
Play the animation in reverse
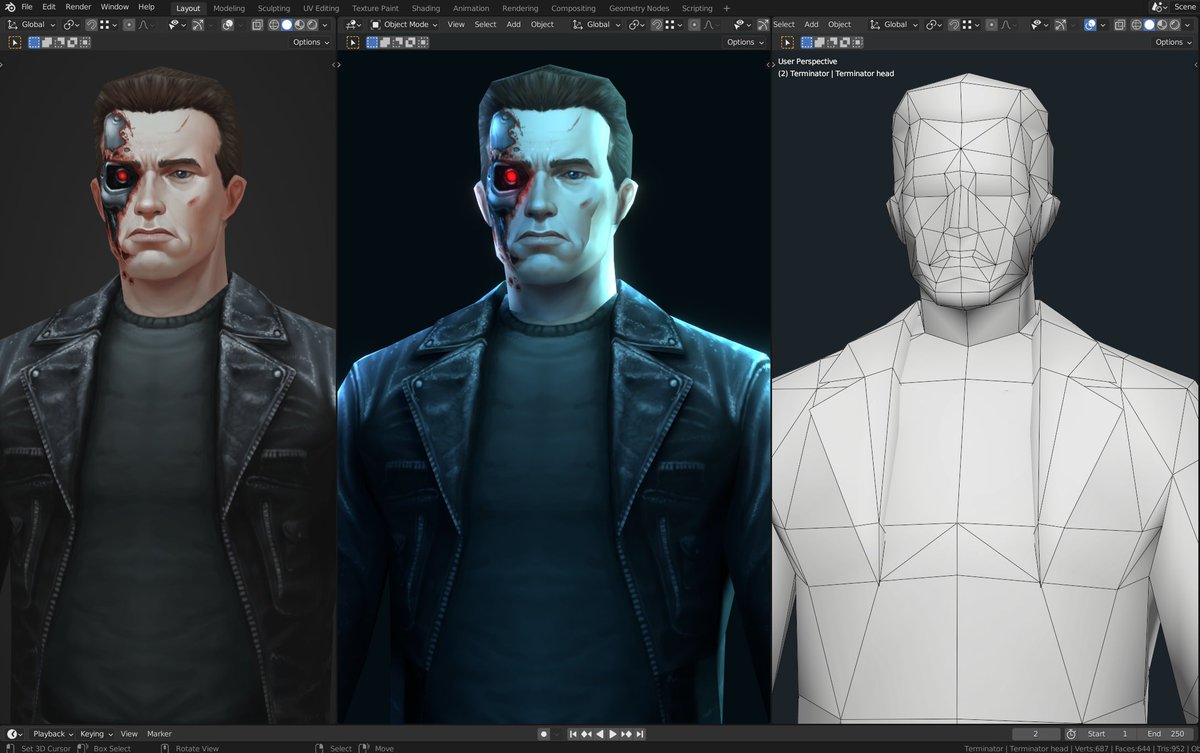click(600, 734)
